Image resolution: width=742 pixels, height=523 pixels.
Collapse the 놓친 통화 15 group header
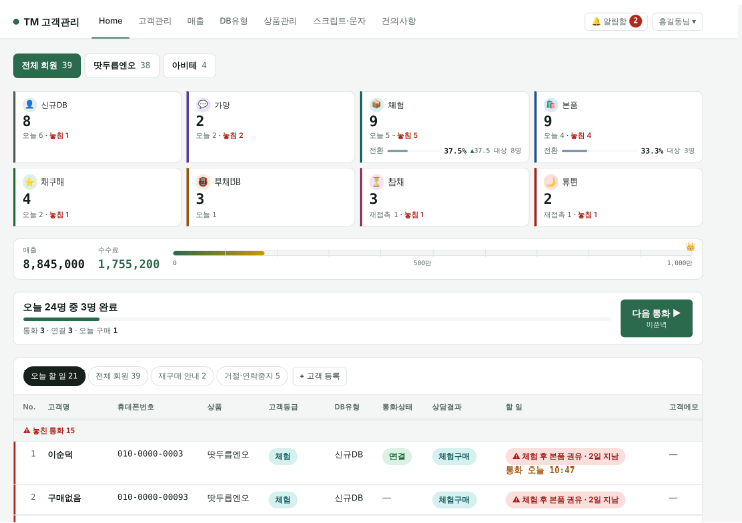(49, 430)
